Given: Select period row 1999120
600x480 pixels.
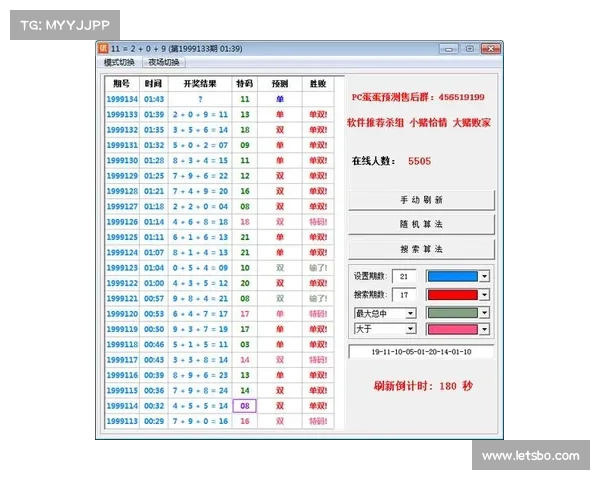Looking at the screenshot, I should point(219,313).
